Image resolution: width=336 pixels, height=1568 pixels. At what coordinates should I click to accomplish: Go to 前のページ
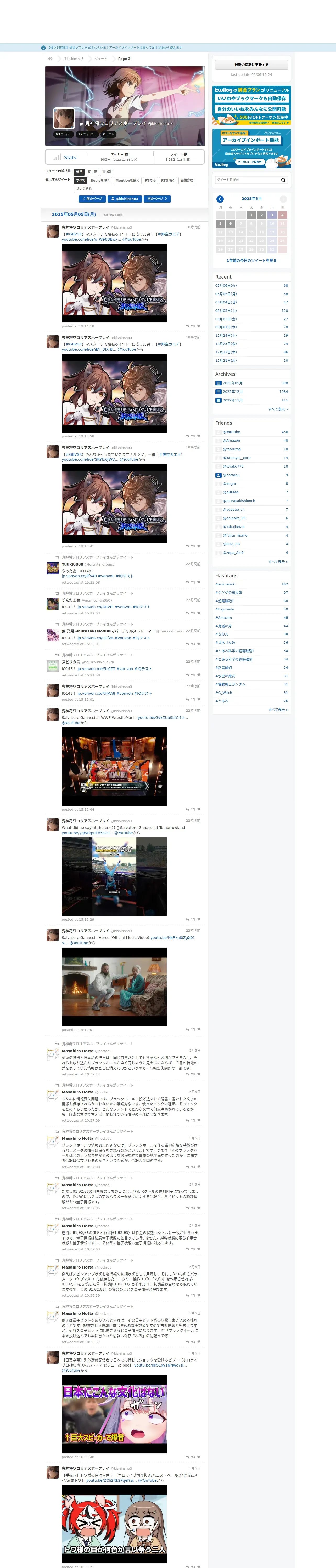pos(92,199)
